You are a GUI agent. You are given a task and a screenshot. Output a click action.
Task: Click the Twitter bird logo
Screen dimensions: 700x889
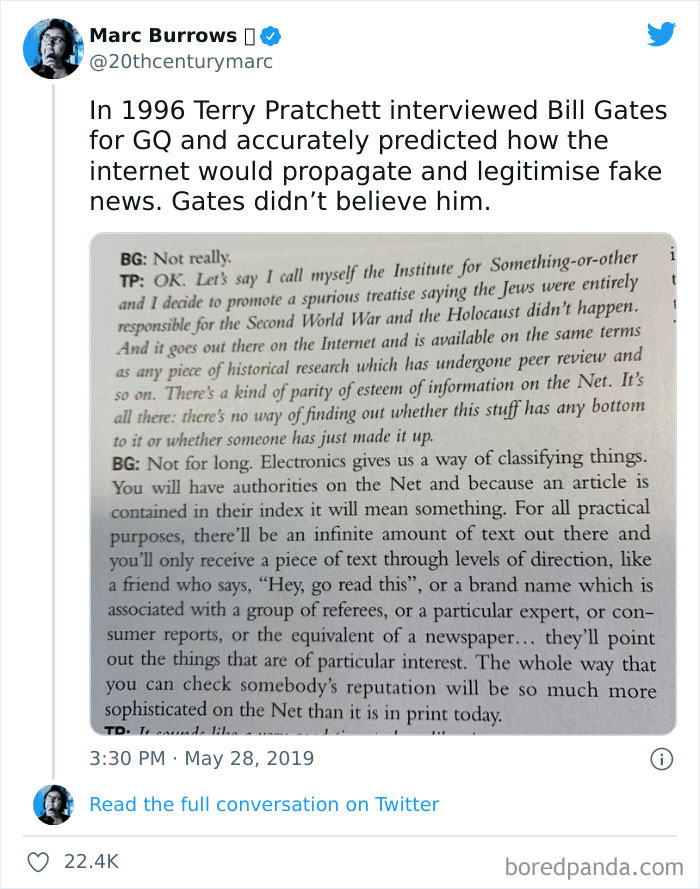click(661, 35)
